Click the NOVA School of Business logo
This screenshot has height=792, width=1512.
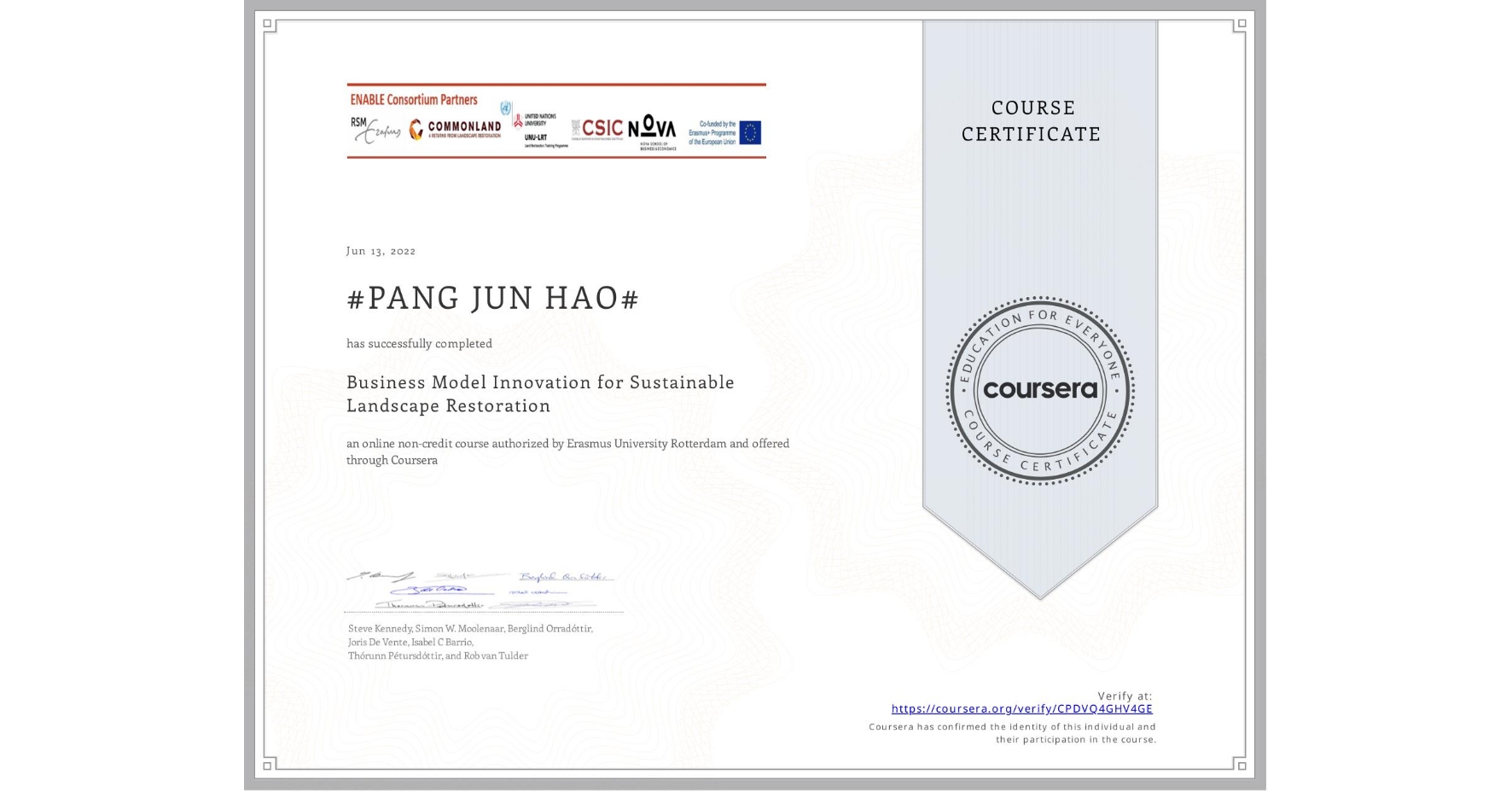pyautogui.click(x=651, y=126)
